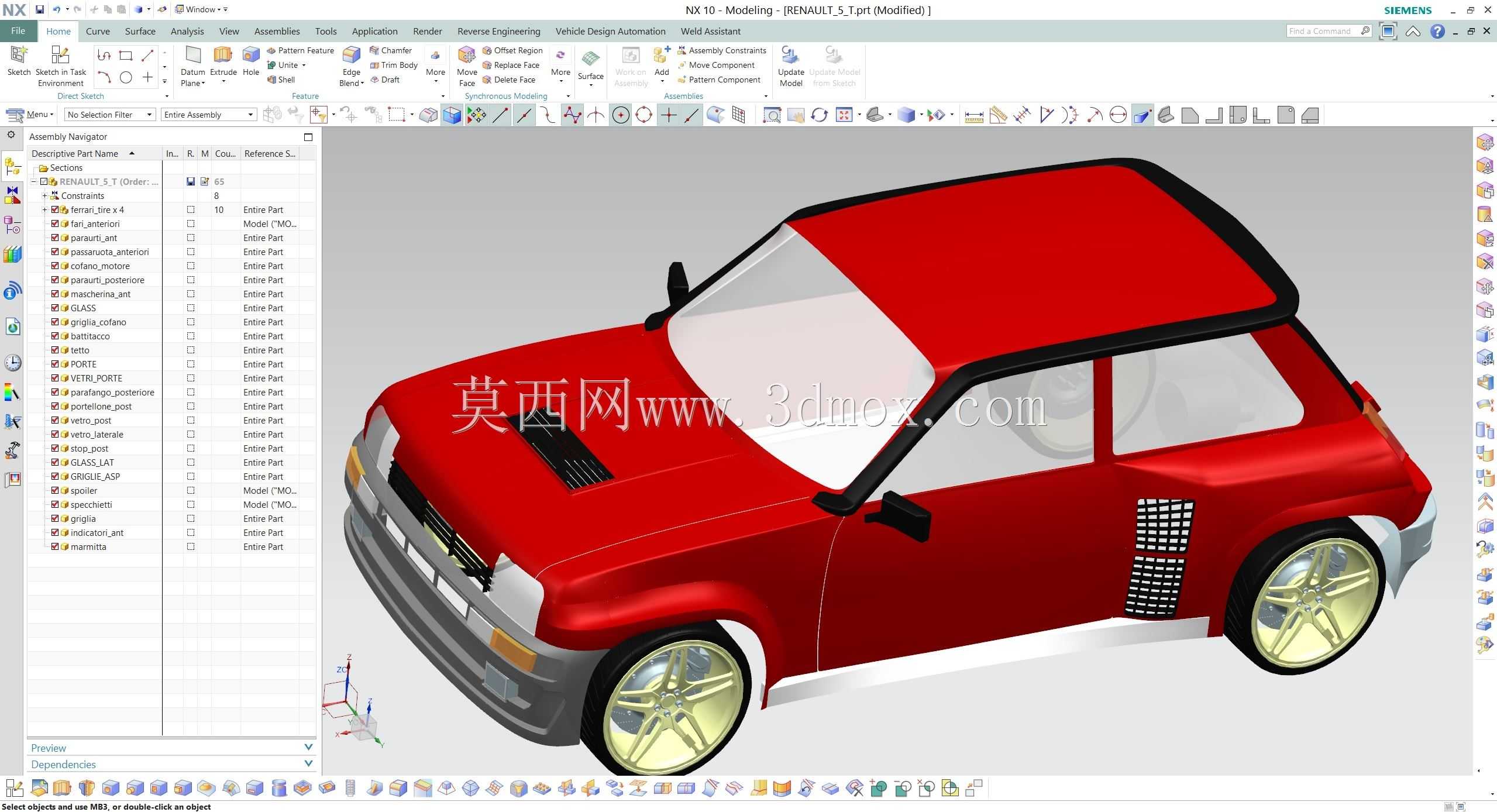Collapse the RENAULT_5_T root node
This screenshot has height=812, width=1497.
(34, 181)
